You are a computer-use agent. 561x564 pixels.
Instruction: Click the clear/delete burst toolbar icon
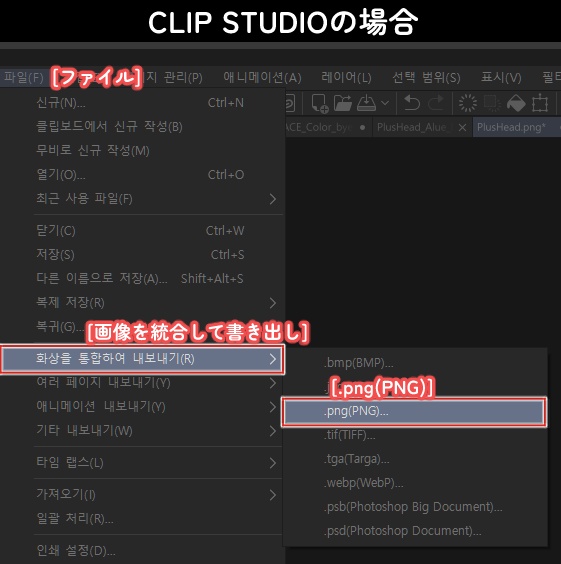468,104
